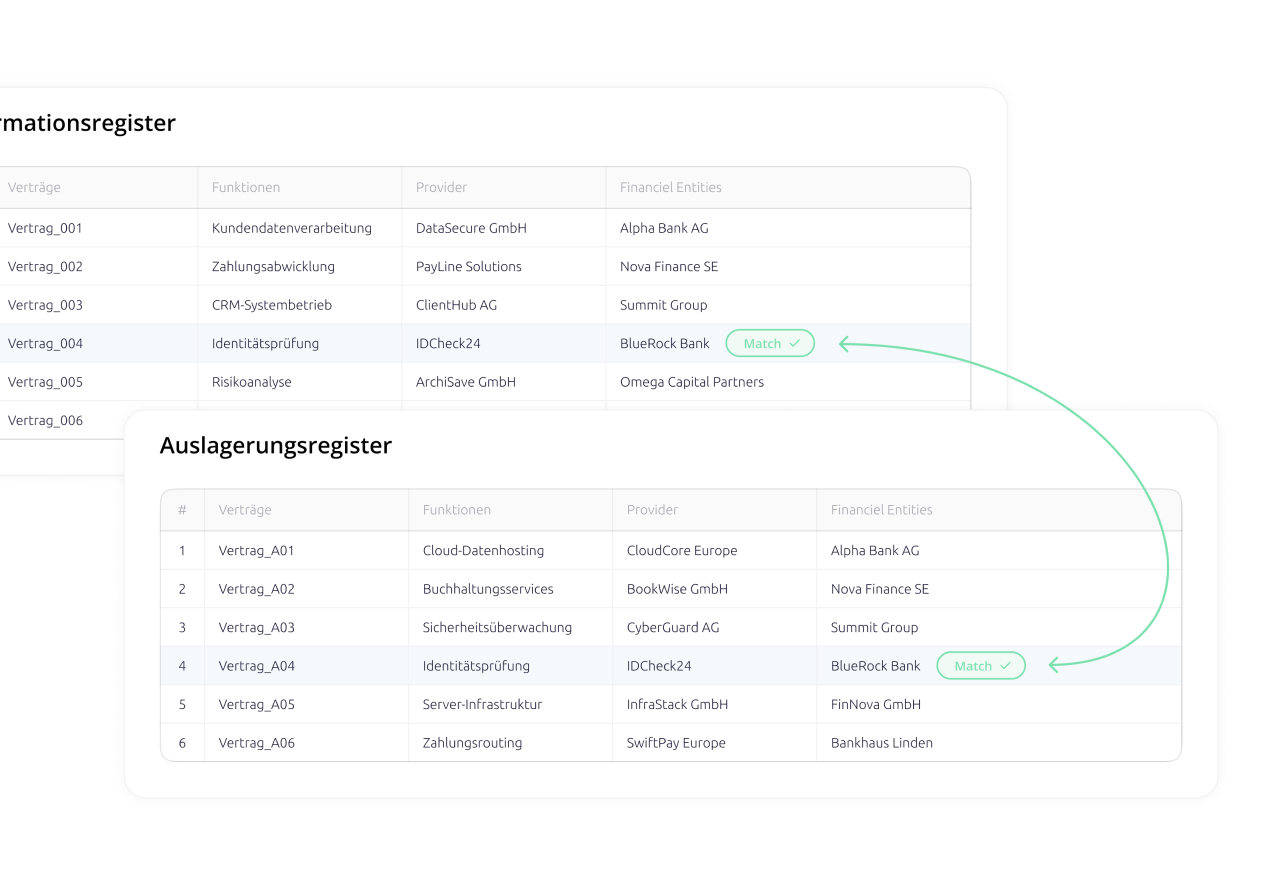Select the Vertrag_002 cell
The width and height of the screenshot is (1272, 876).
coord(45,267)
